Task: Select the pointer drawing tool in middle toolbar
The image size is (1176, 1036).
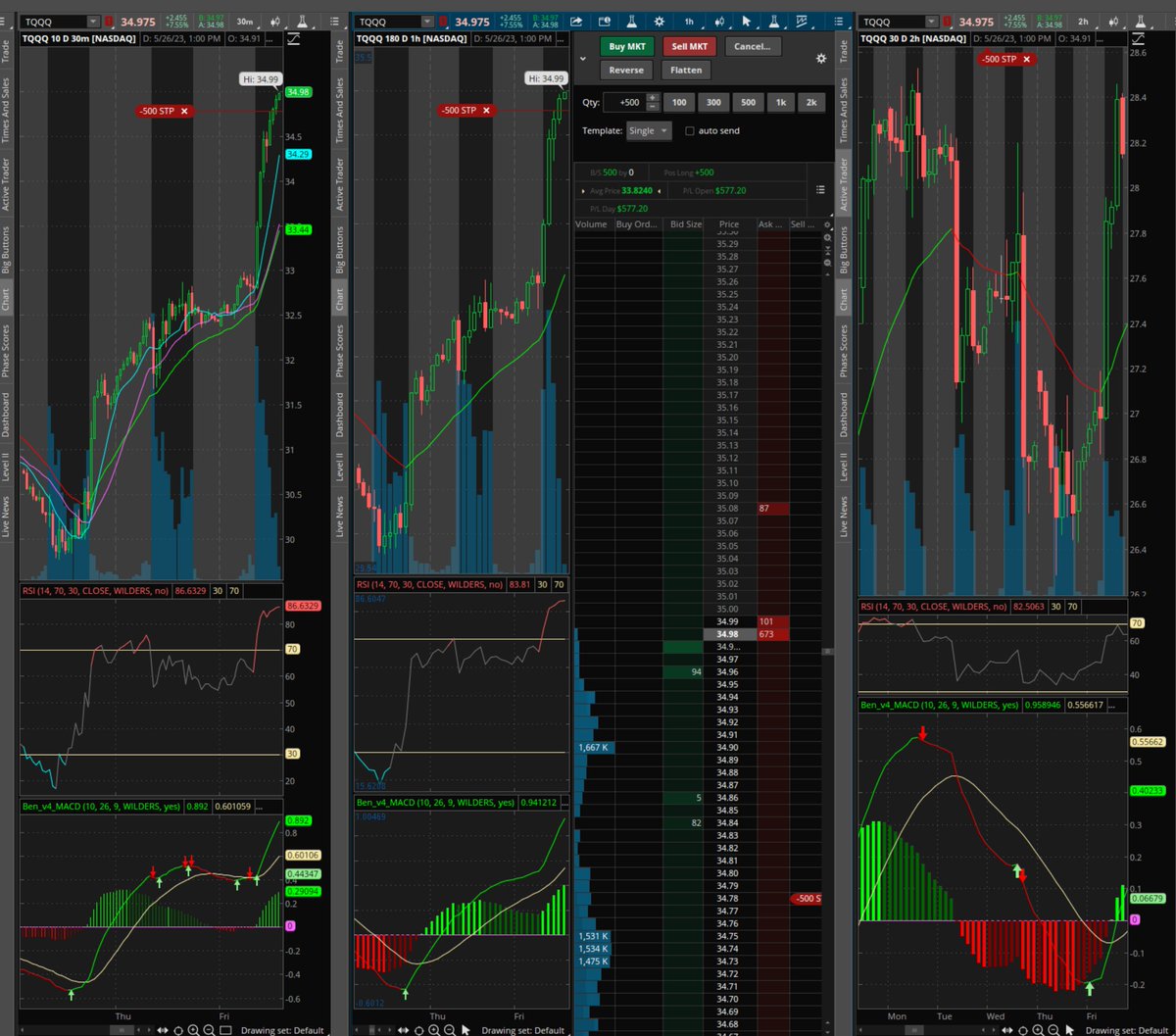Action: click(746, 21)
